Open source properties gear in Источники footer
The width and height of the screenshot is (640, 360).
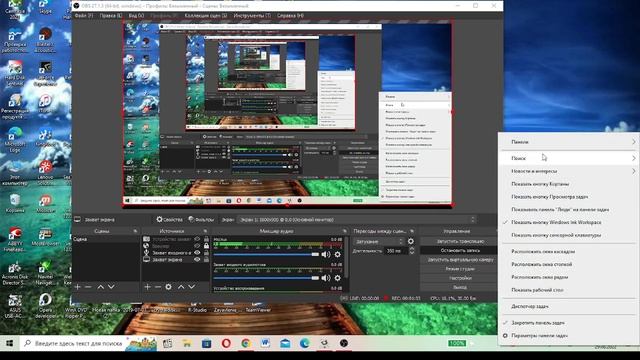169,287
